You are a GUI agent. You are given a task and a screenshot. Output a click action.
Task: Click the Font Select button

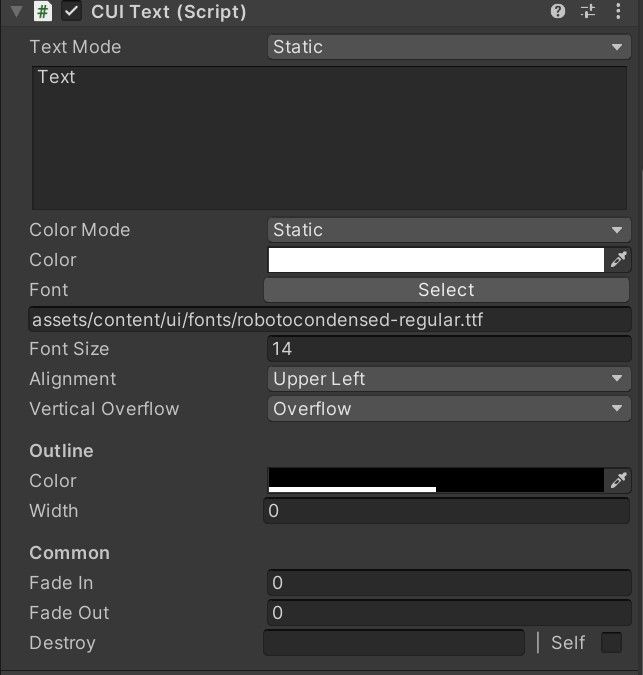point(446,290)
